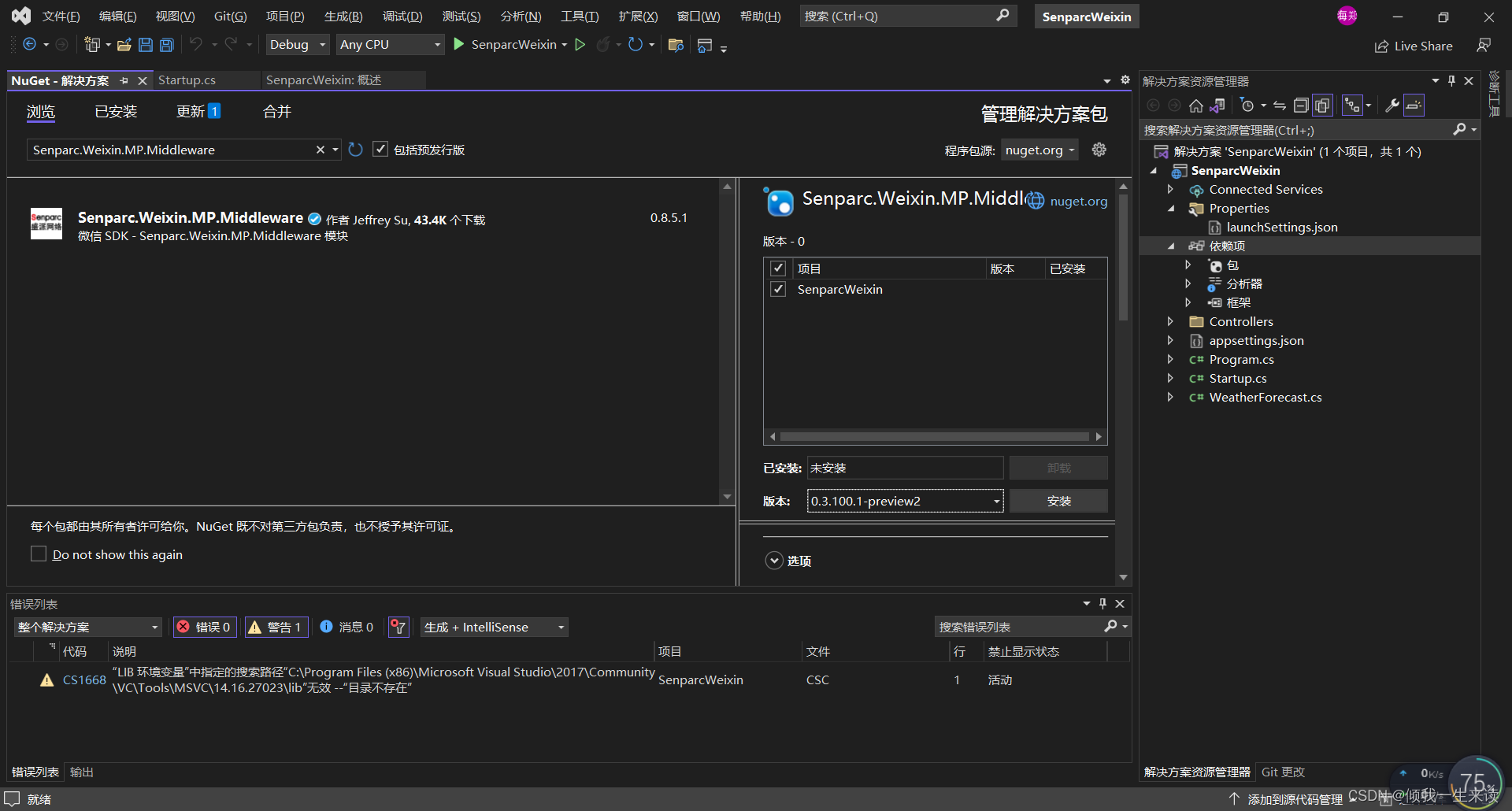Viewport: 1512px width, 811px height.
Task: Toggle preview selected items icon
Action: click(1414, 106)
